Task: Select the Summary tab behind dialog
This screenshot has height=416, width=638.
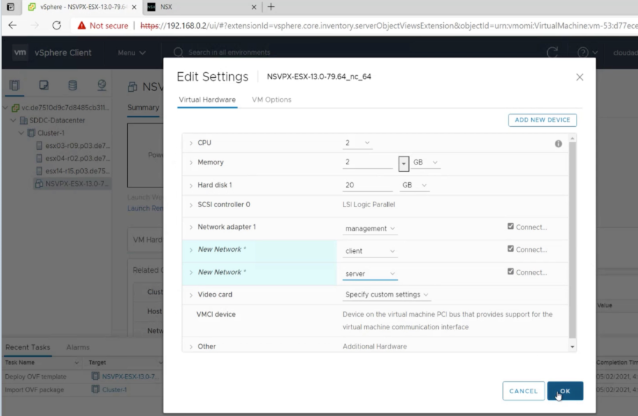Action: coord(143,107)
